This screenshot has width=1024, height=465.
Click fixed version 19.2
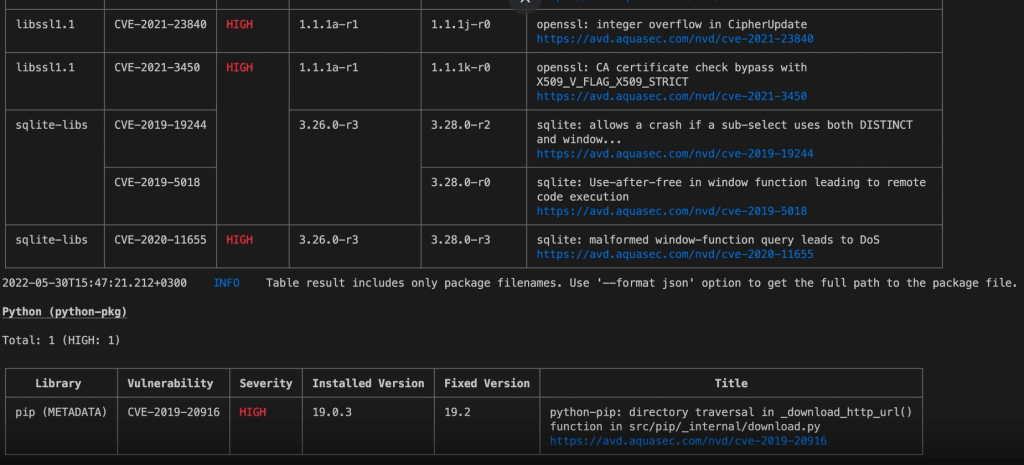[457, 413]
